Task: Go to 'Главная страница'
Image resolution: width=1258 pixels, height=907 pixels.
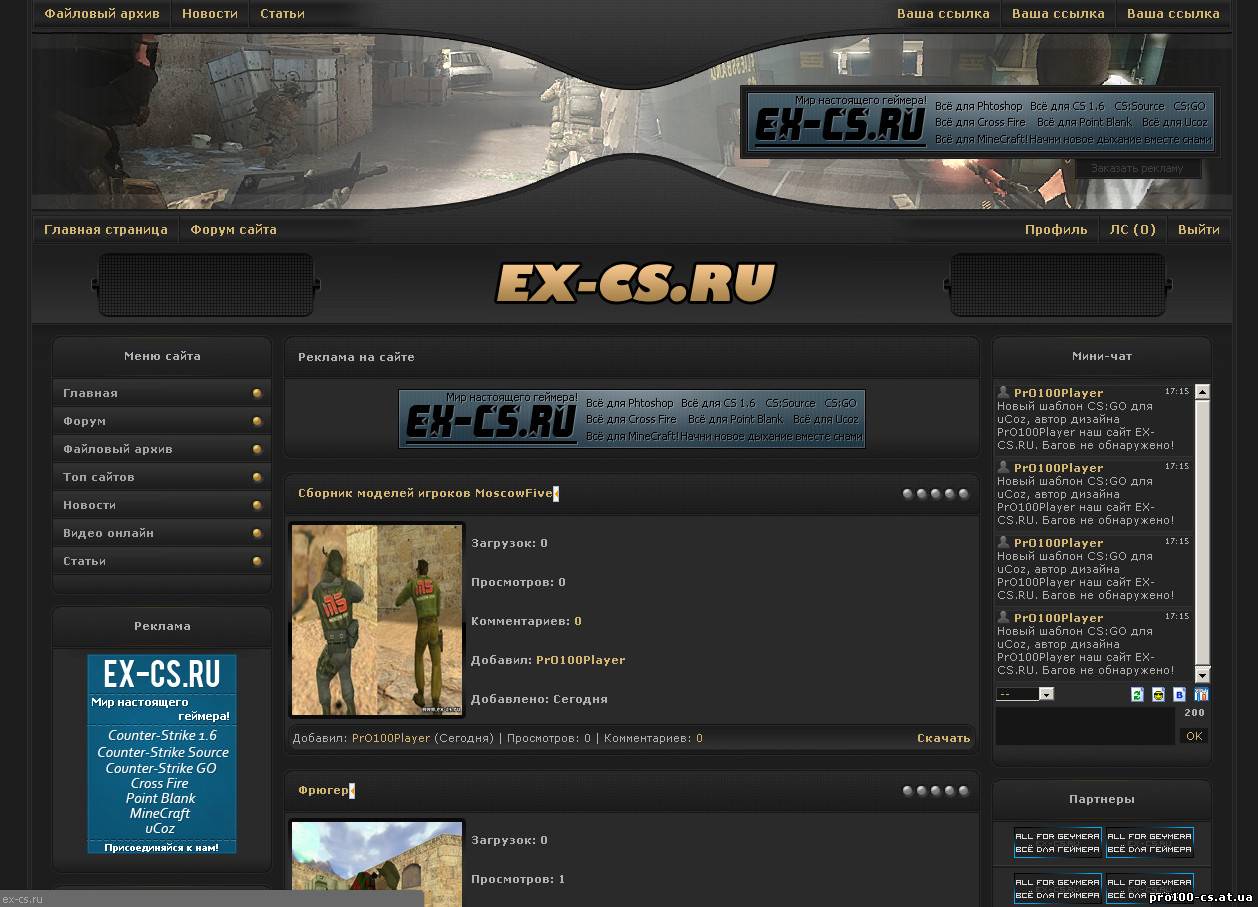Action: tap(106, 230)
